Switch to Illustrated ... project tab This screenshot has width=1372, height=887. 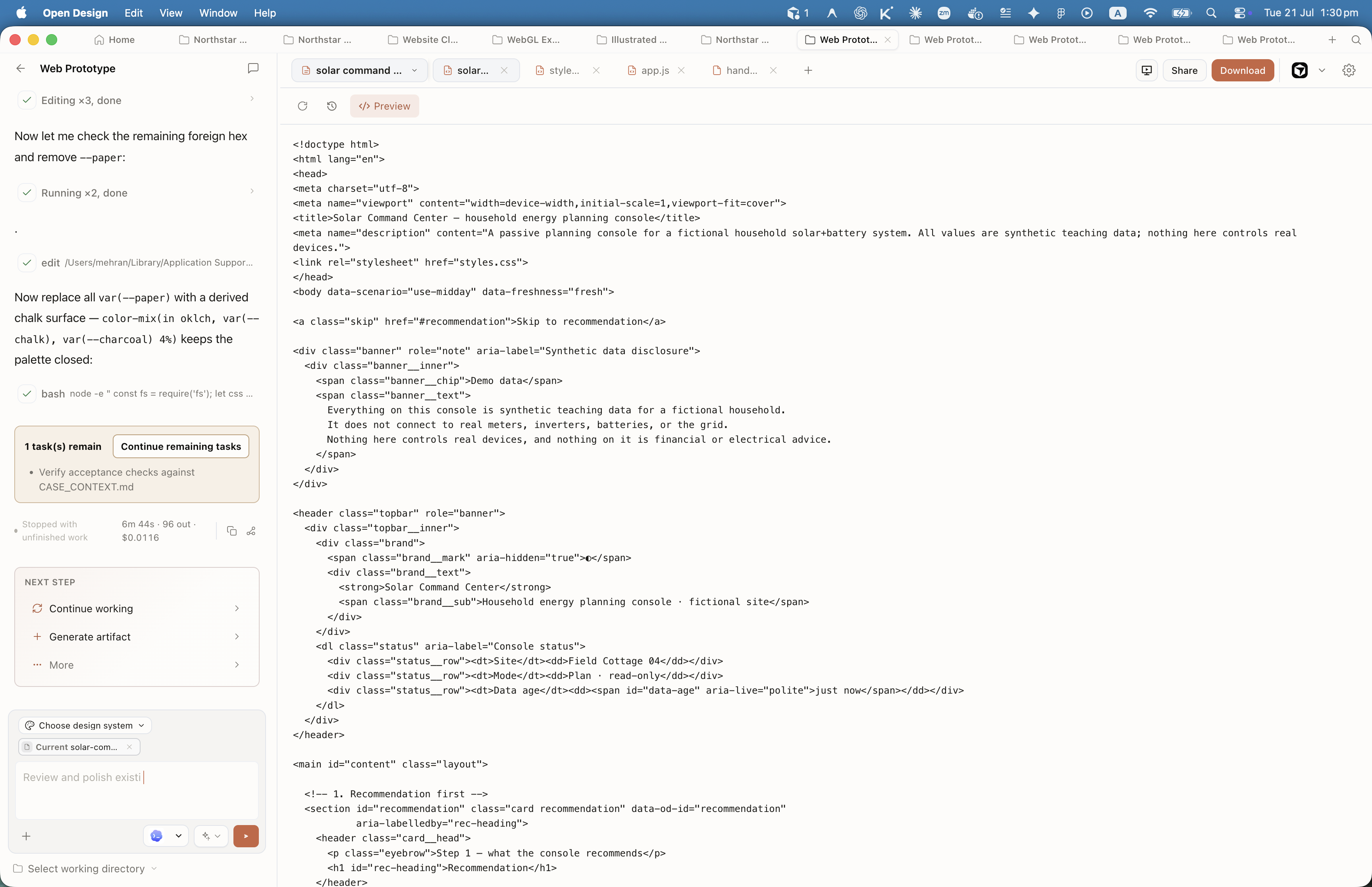click(632, 40)
